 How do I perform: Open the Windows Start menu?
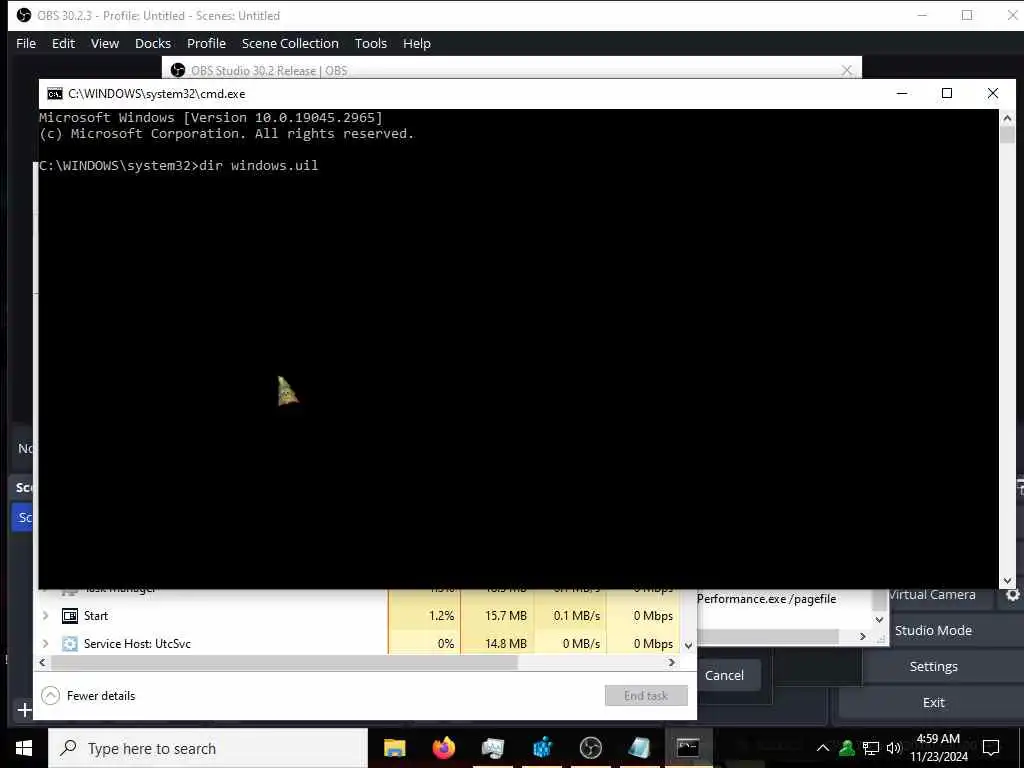tap(24, 748)
